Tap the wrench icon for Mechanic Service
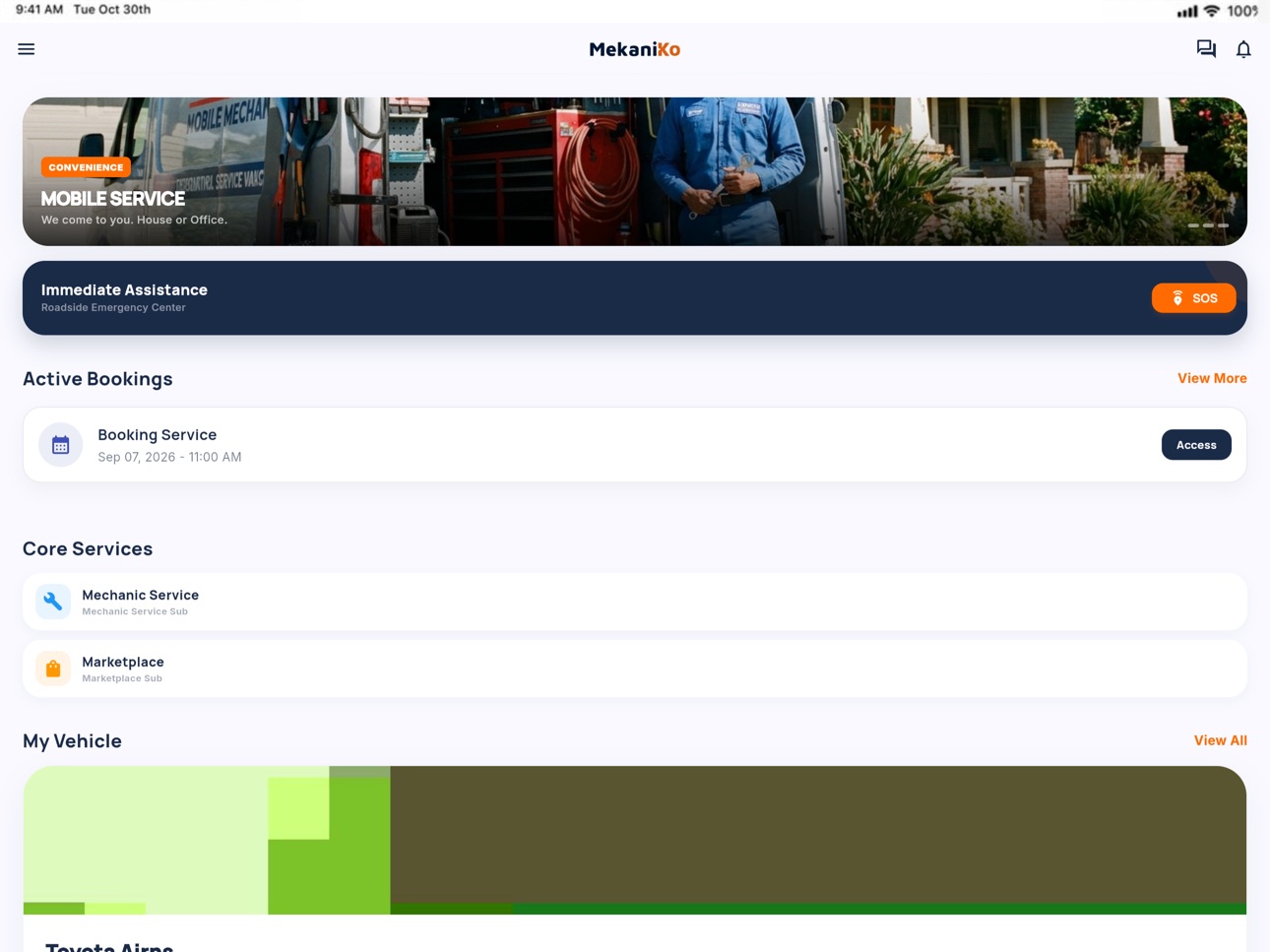1270x952 pixels. pyautogui.click(x=53, y=602)
